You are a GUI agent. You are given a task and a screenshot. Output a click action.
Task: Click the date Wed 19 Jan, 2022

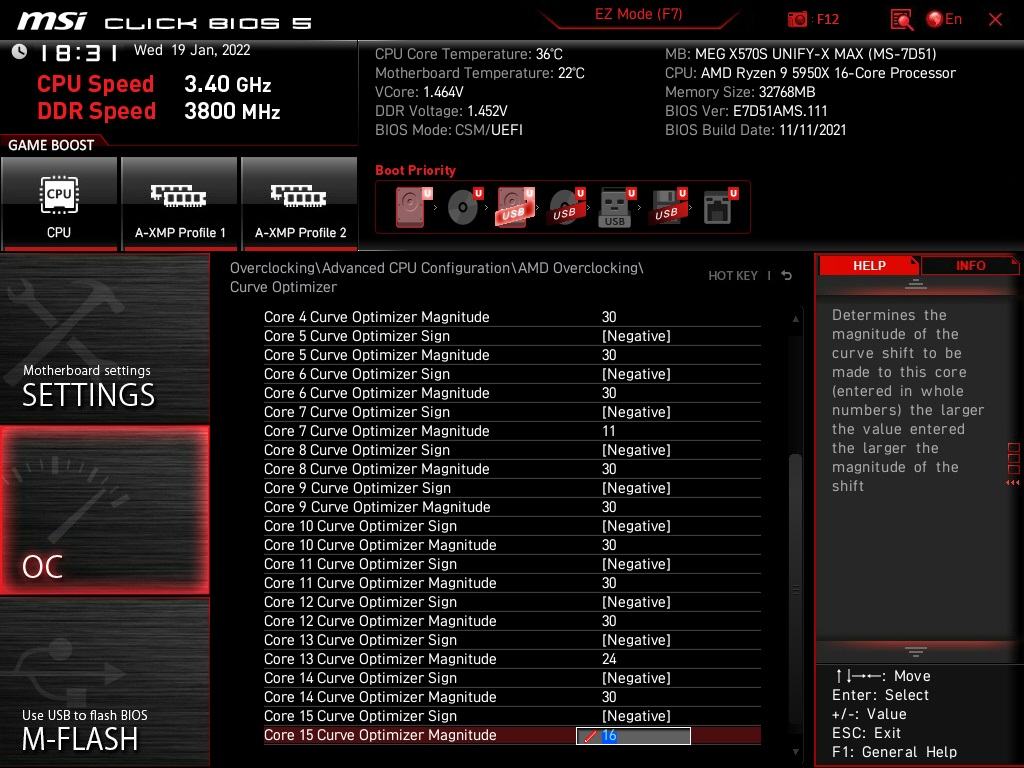click(x=192, y=50)
